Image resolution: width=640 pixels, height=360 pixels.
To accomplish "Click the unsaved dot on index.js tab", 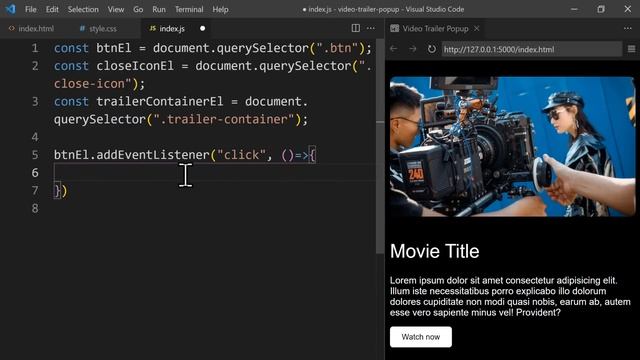I will (x=202, y=29).
